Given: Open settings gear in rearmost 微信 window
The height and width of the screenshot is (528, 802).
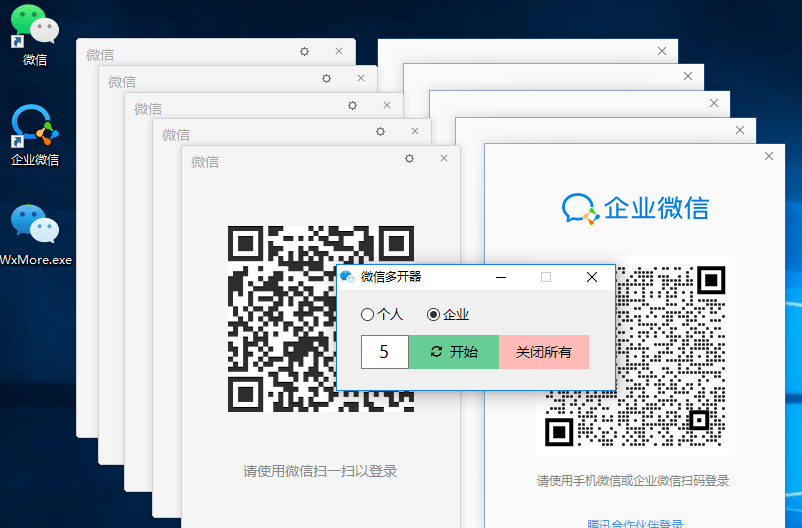Looking at the screenshot, I should 304,51.
